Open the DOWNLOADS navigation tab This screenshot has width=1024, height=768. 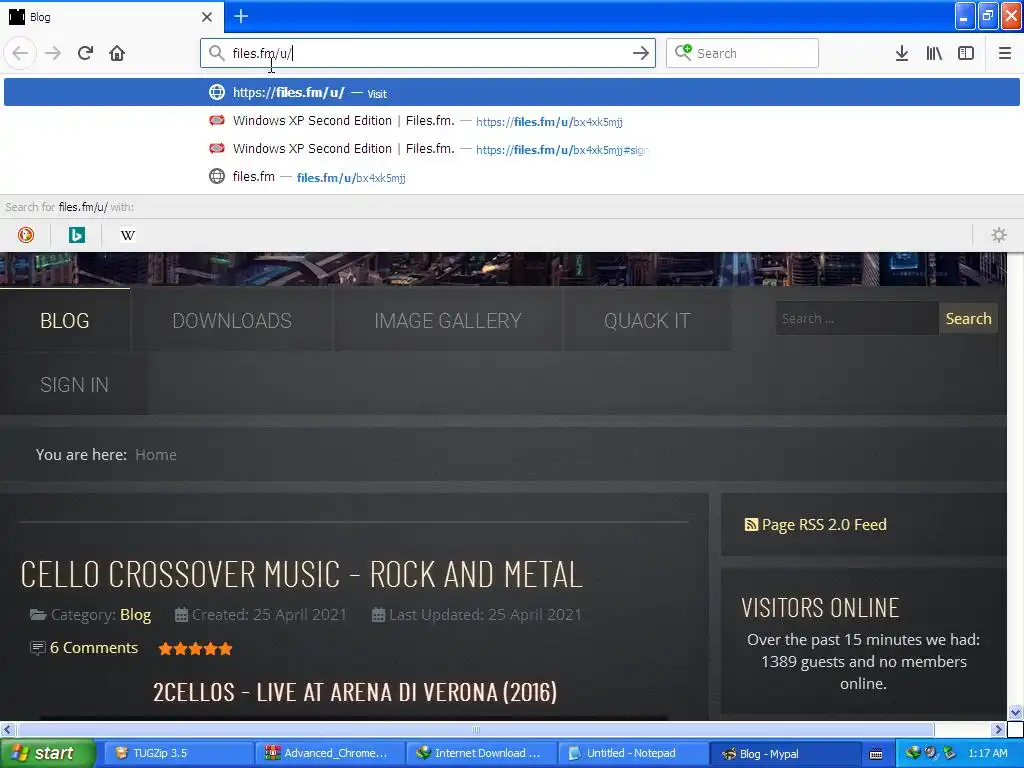[x=232, y=321]
